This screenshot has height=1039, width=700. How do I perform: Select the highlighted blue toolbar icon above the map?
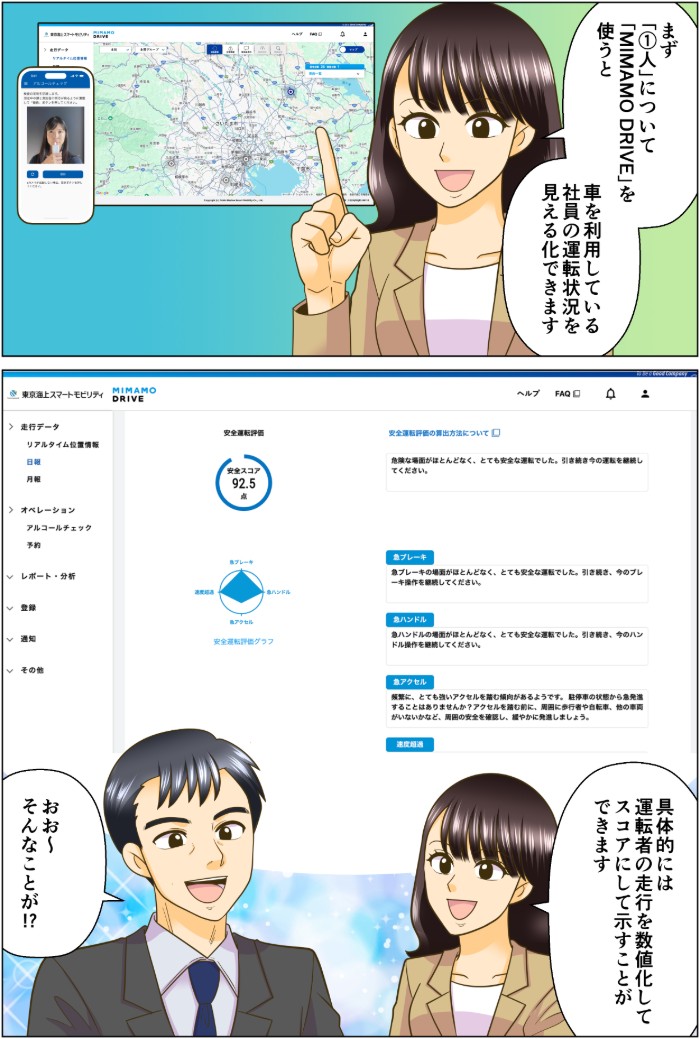(214, 49)
